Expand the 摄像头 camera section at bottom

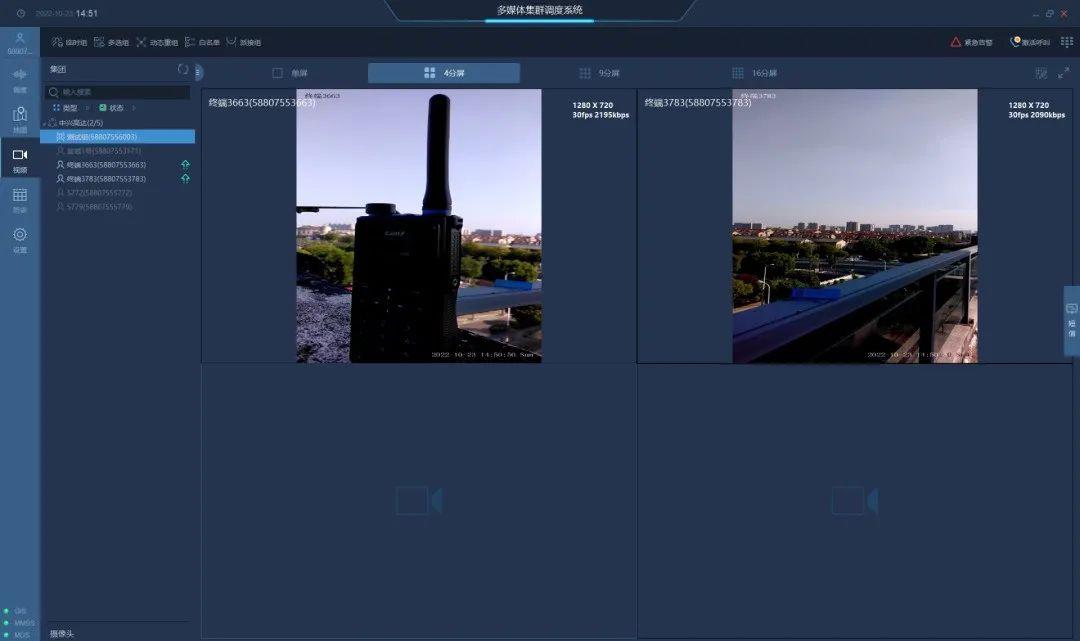tap(62, 633)
